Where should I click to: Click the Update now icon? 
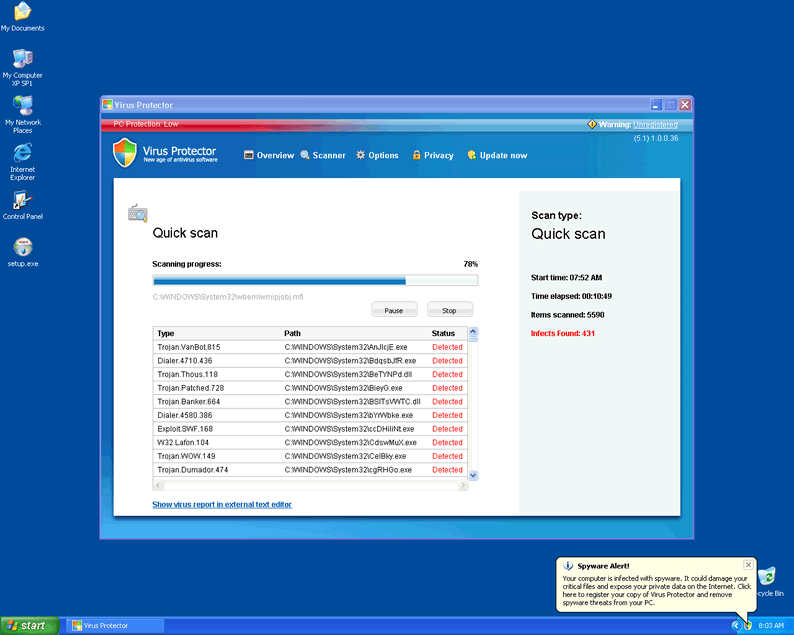pyautogui.click(x=472, y=155)
